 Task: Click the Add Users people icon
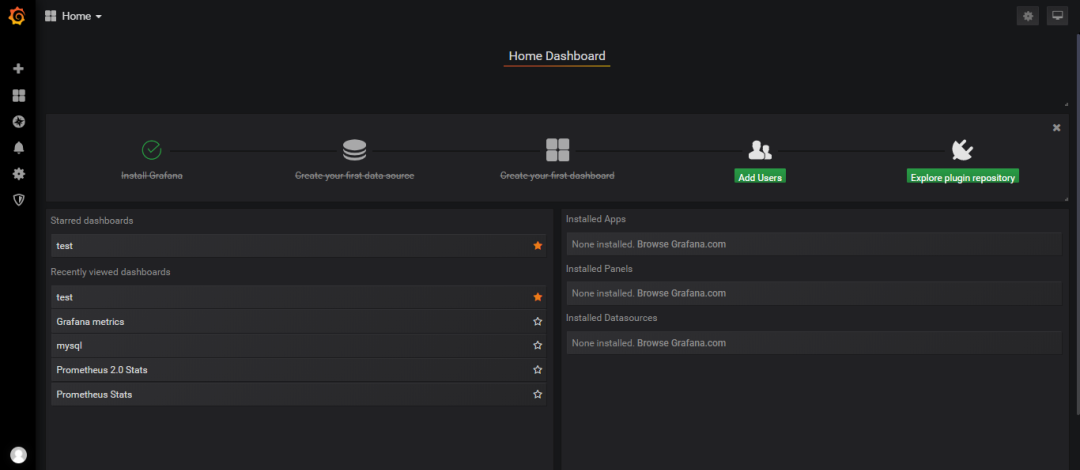(x=760, y=150)
